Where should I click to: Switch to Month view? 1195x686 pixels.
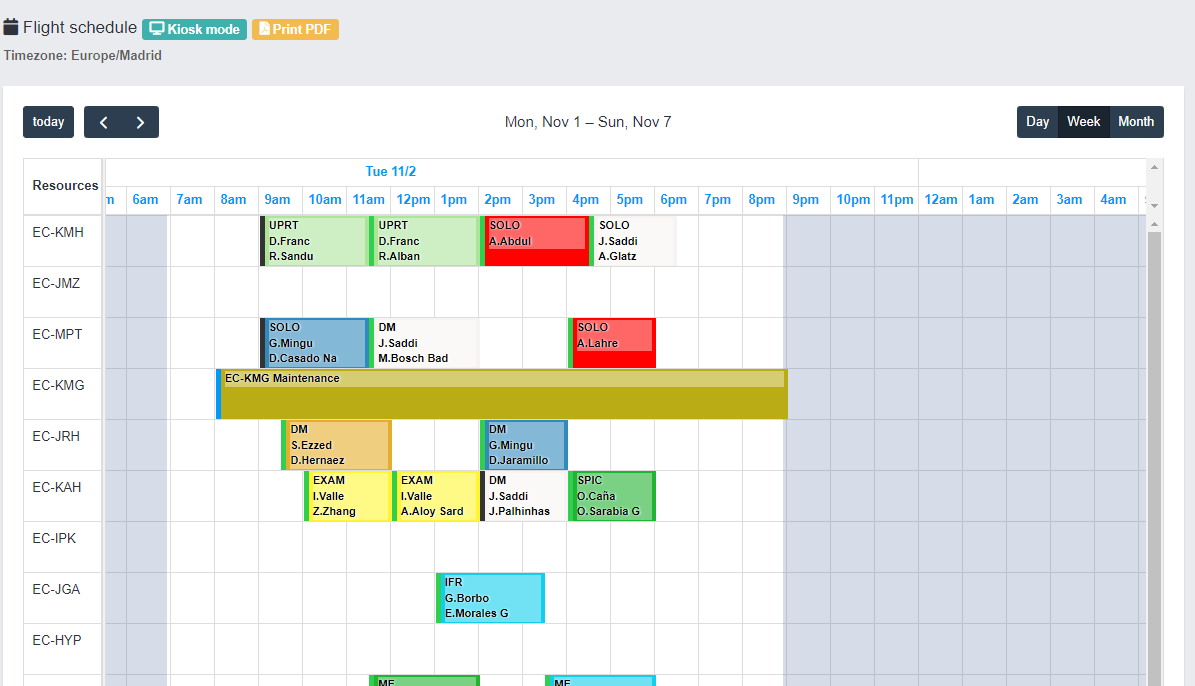coord(1136,122)
